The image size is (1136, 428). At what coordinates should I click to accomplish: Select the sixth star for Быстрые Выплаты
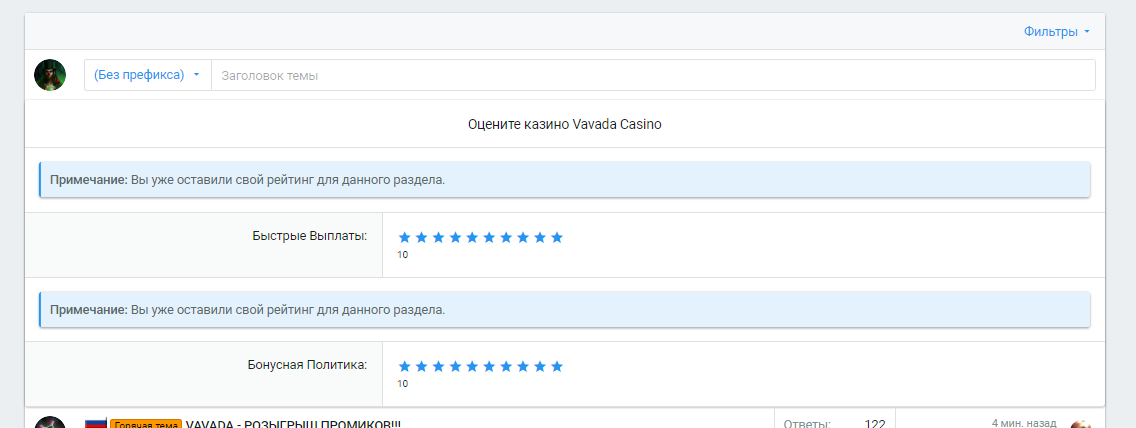click(489, 238)
